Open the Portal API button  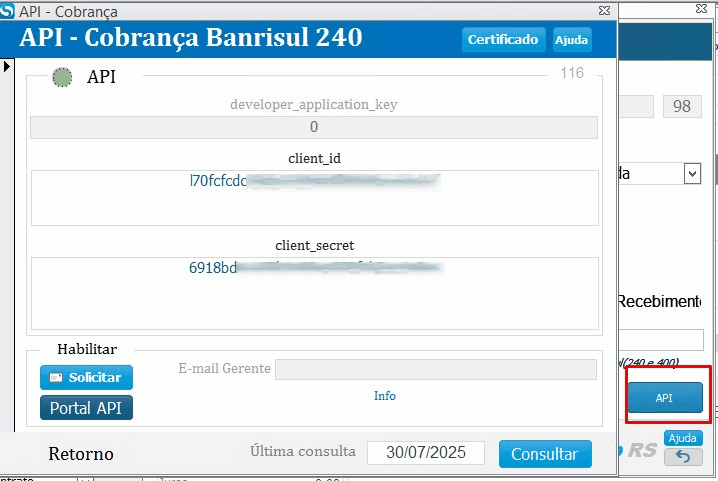(x=86, y=408)
